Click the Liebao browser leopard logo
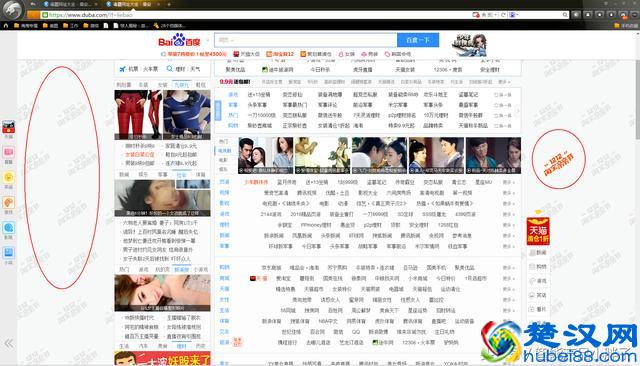Image resolution: width=640 pixels, height=366 pixels. [x=13, y=9]
